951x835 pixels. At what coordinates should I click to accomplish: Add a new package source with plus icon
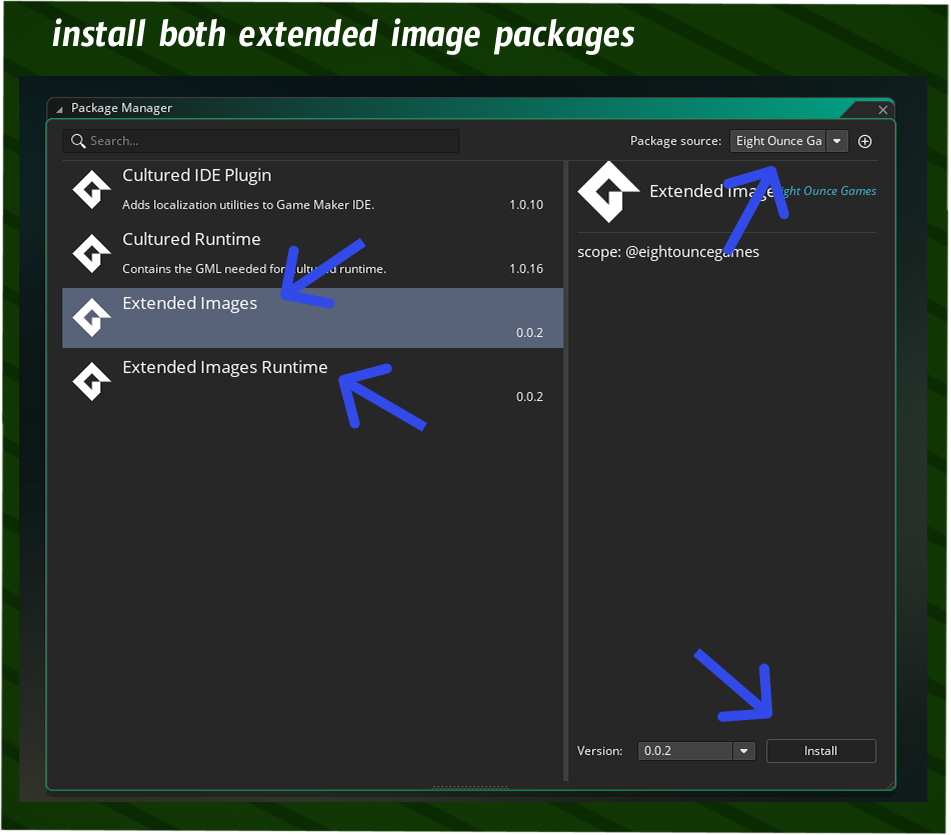pyautogui.click(x=865, y=141)
